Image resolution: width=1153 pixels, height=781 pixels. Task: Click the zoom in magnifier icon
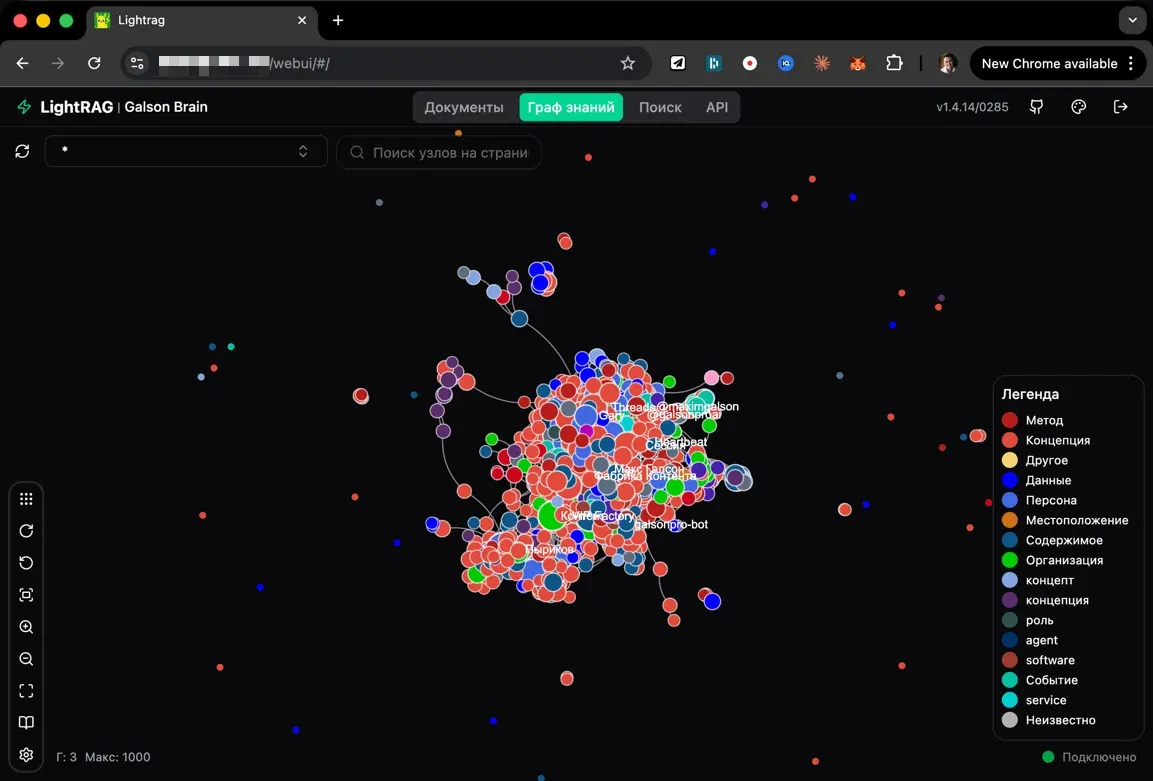point(27,627)
